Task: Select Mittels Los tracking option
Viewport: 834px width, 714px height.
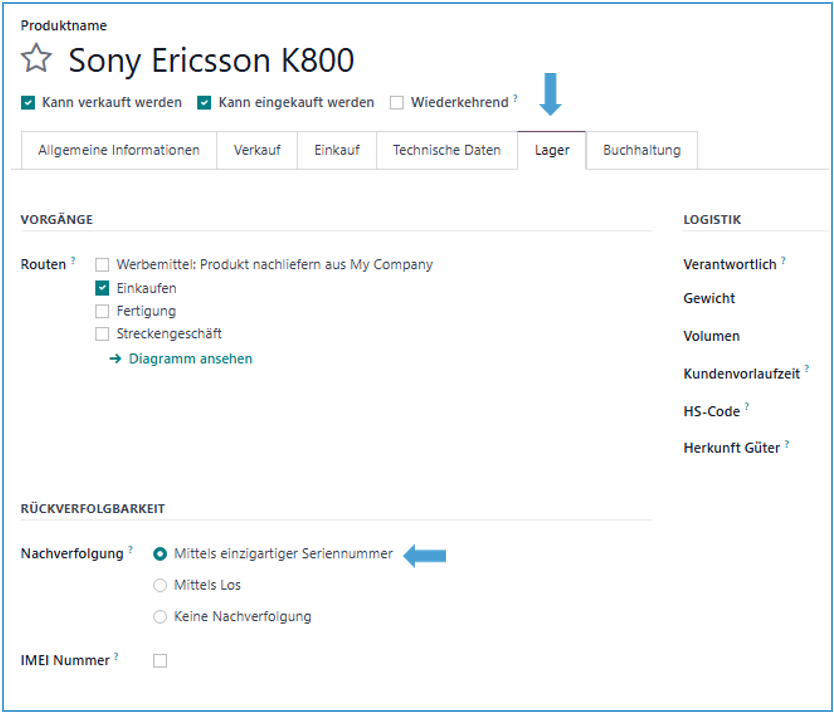Action: click(160, 585)
